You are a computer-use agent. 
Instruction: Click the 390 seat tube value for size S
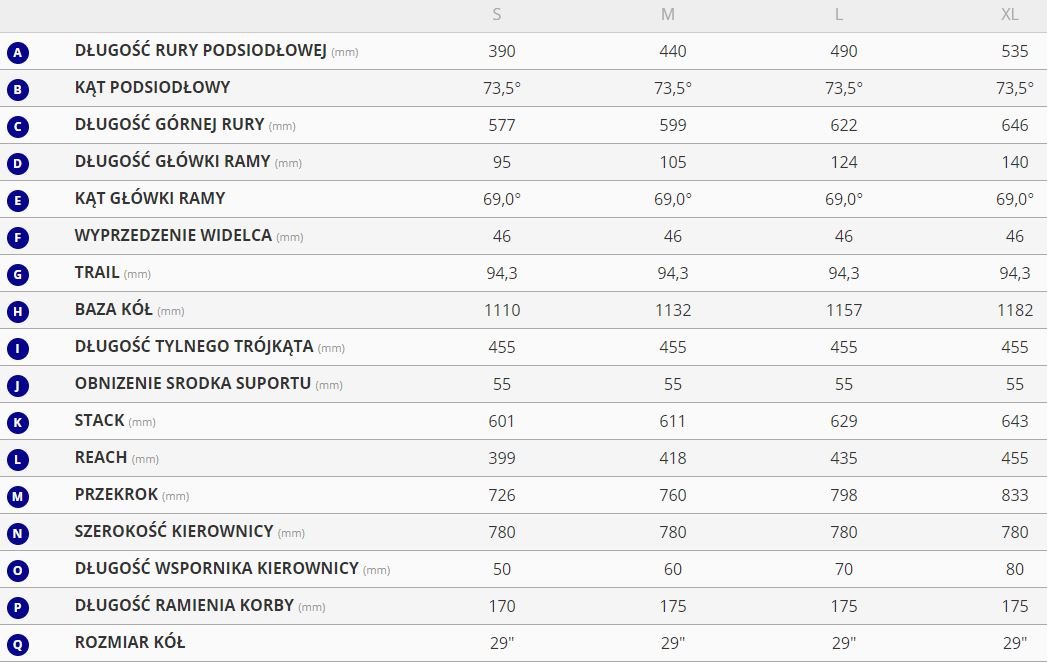502,51
